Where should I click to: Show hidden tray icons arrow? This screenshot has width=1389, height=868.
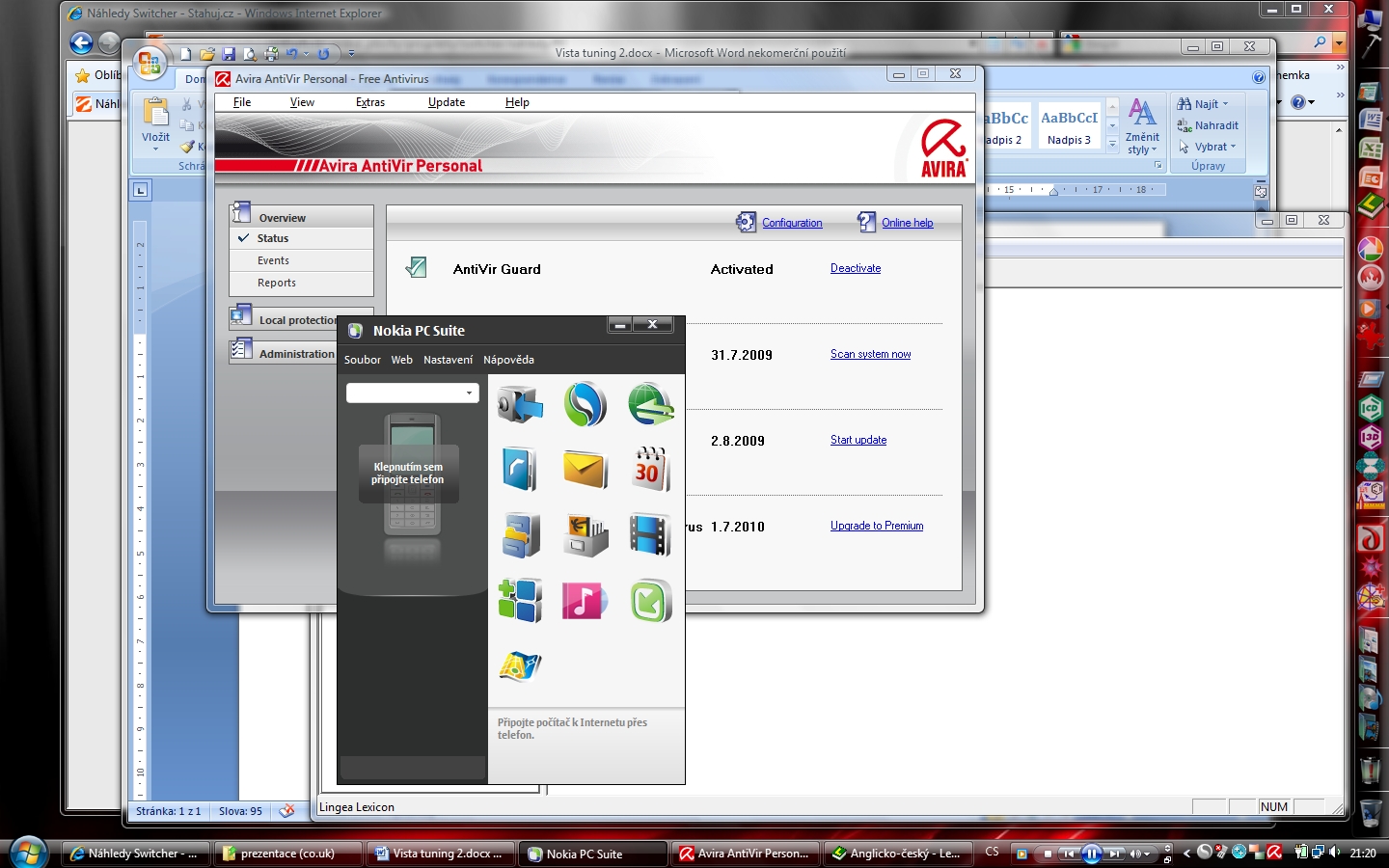1186,853
